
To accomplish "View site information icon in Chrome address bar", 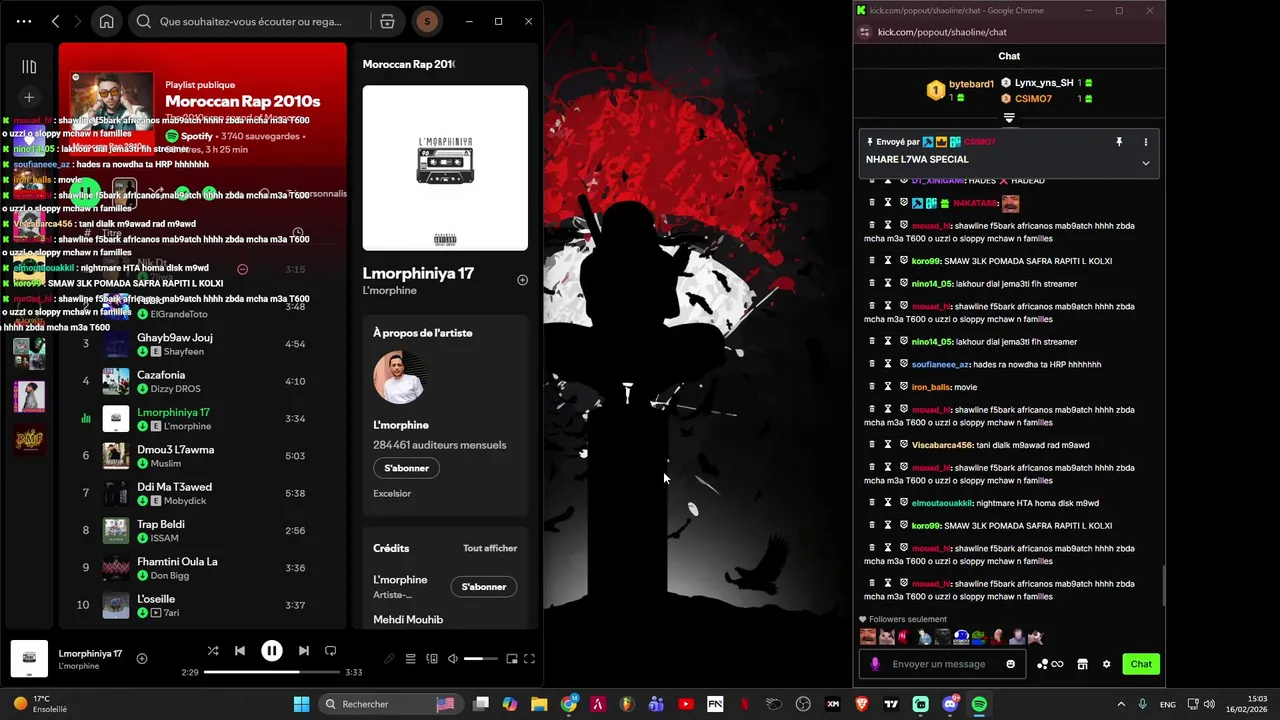I will (864, 32).
